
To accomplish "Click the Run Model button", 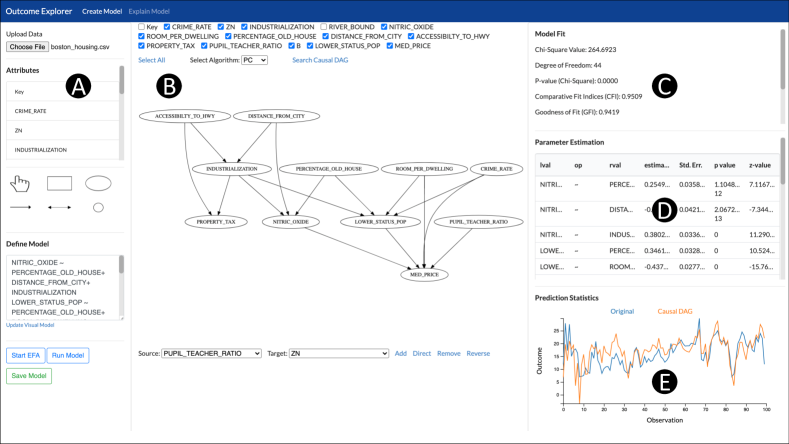I will coord(68,355).
